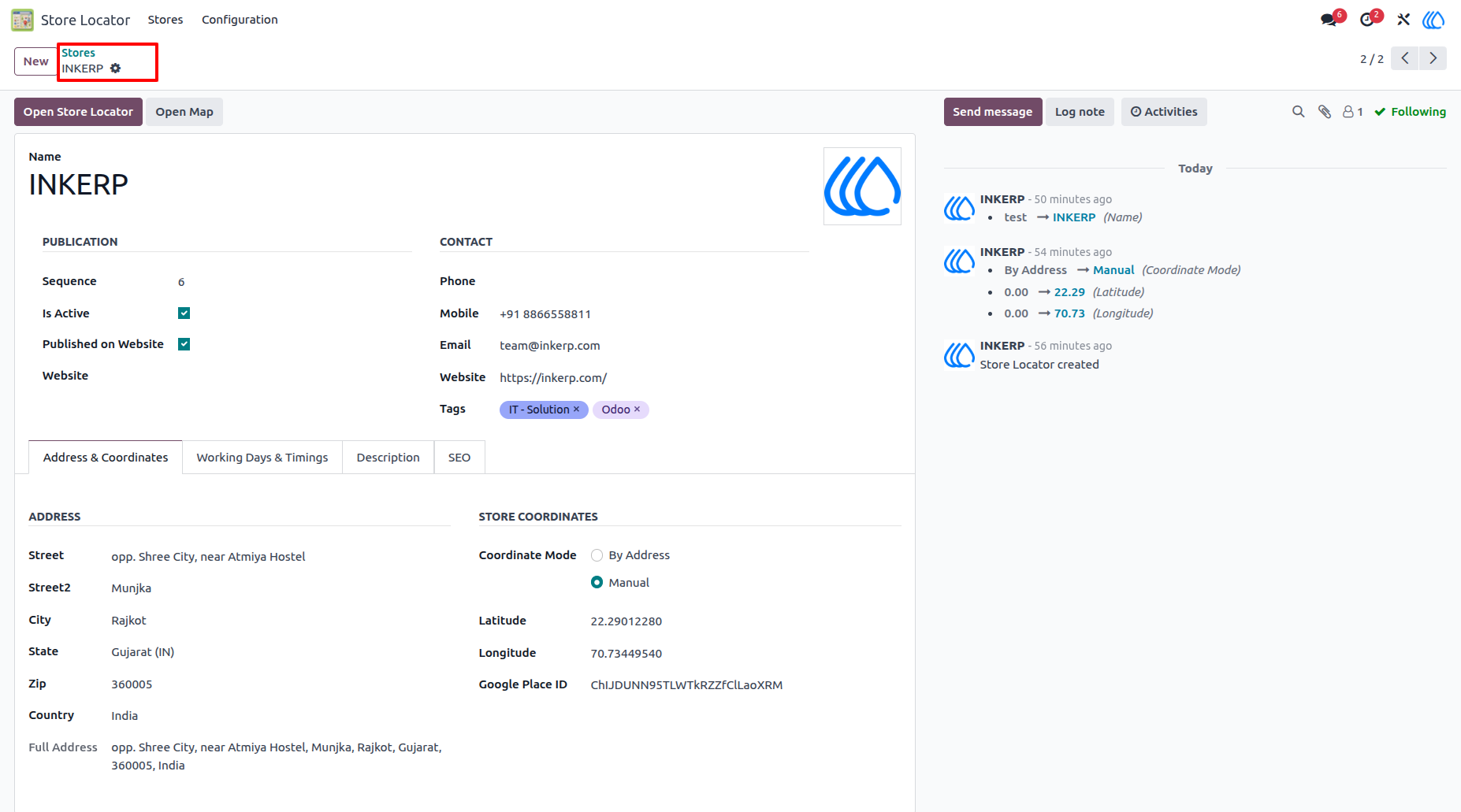1461x812 pixels.
Task: Click INKERP avatar on 50 minutes ago message
Action: [x=959, y=209]
